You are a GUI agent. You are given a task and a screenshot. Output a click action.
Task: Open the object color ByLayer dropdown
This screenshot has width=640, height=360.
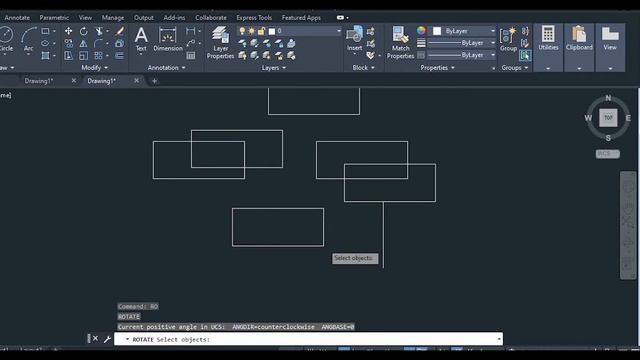coord(493,31)
